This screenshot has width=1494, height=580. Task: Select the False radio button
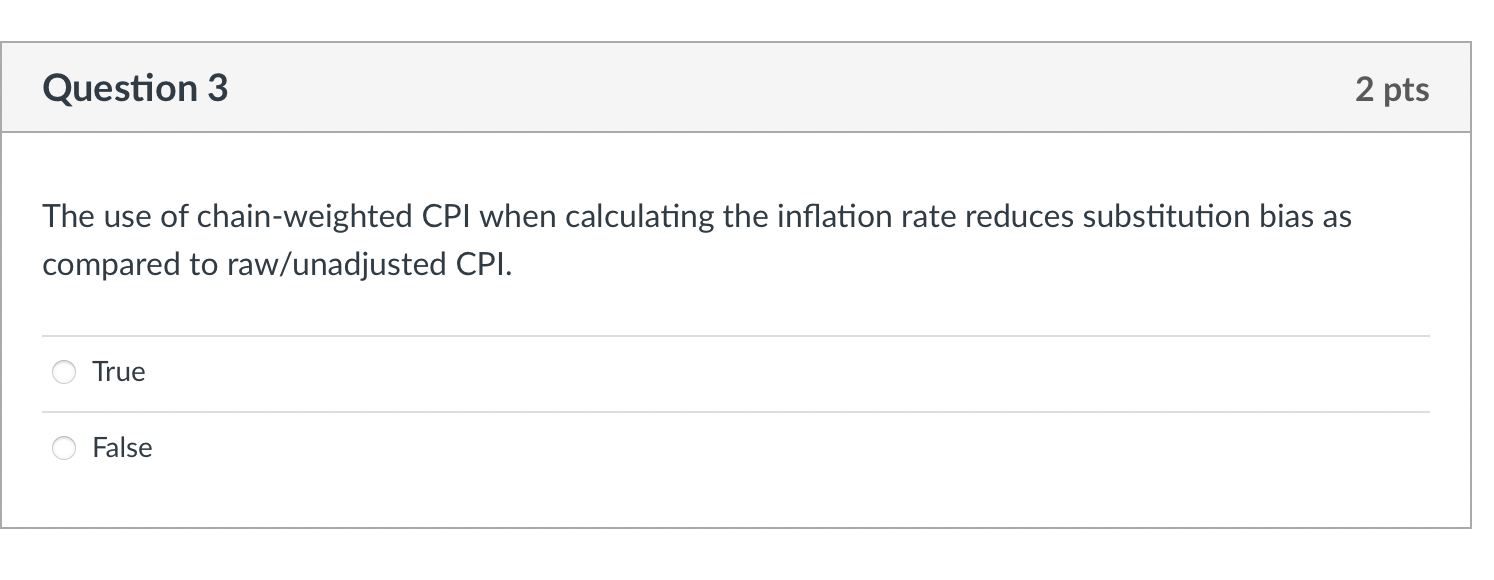63,448
